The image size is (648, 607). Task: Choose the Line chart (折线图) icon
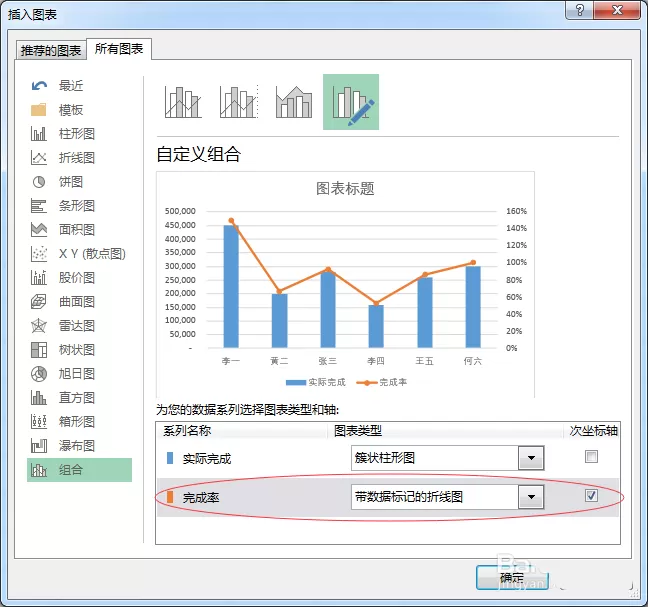point(39,157)
